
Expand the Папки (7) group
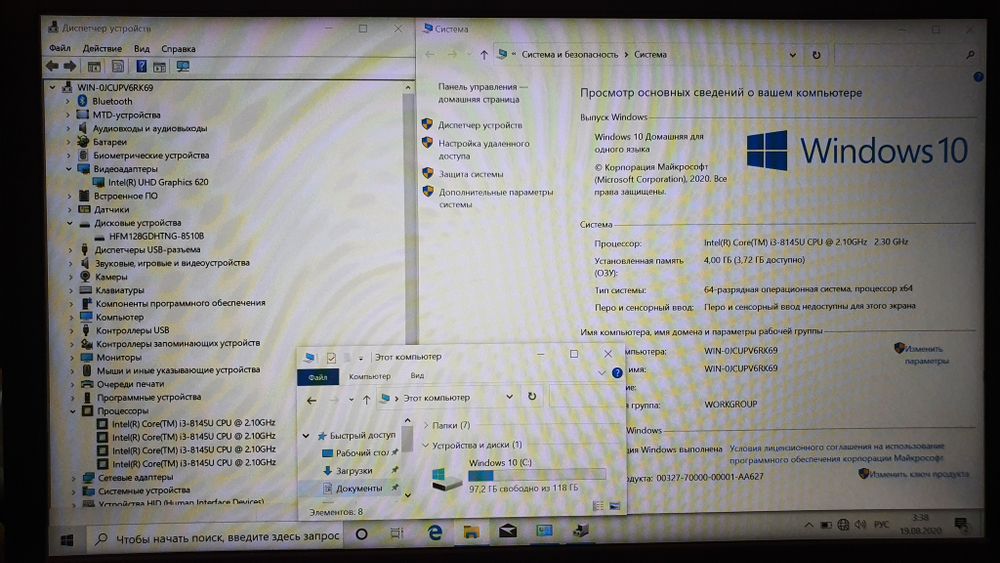425,425
